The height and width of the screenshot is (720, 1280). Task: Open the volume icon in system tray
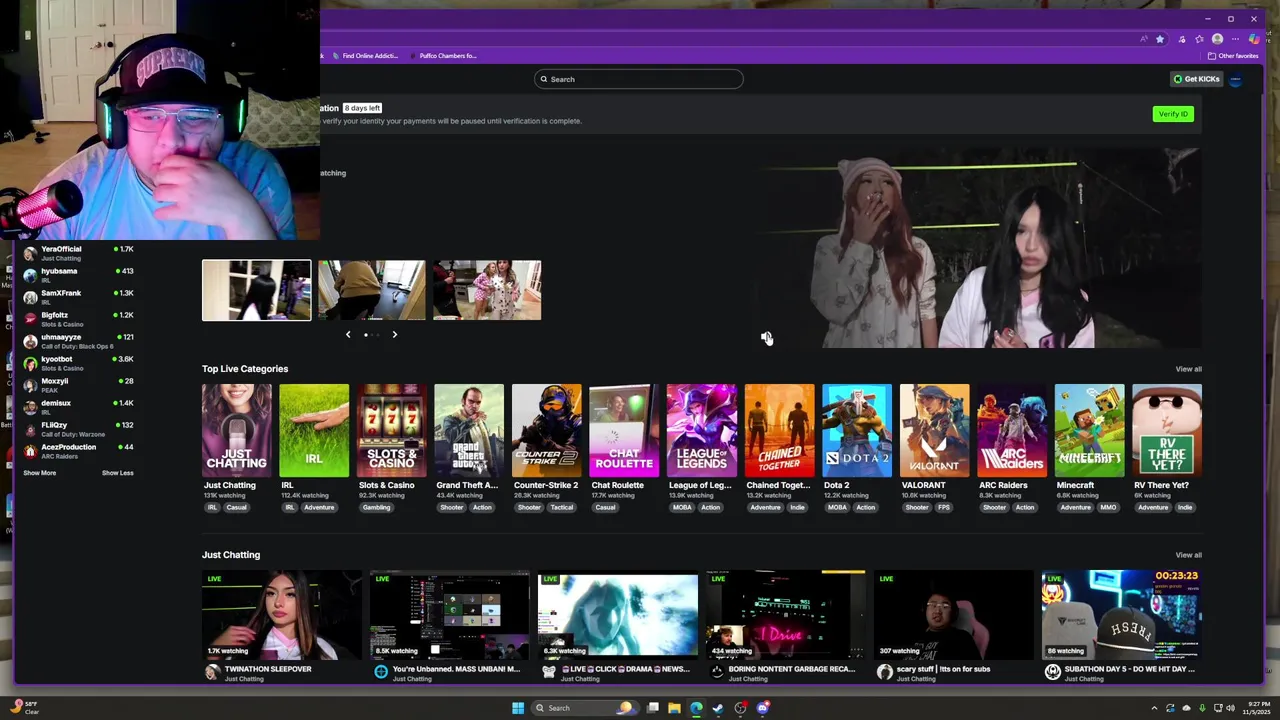point(1230,708)
